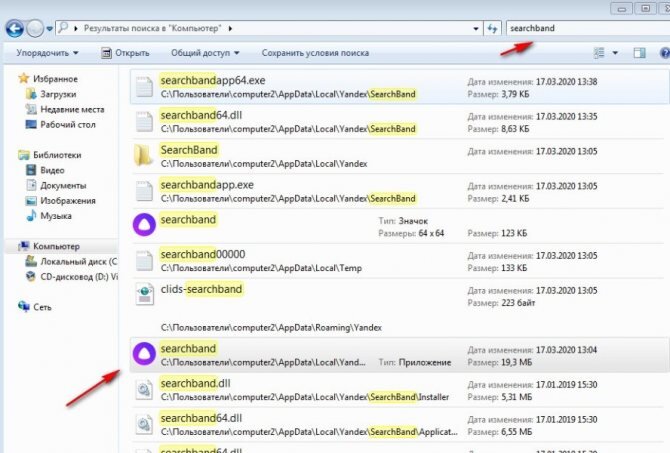Click the search box containing searchband
Viewport: 670px width, 453px height.
point(588,29)
